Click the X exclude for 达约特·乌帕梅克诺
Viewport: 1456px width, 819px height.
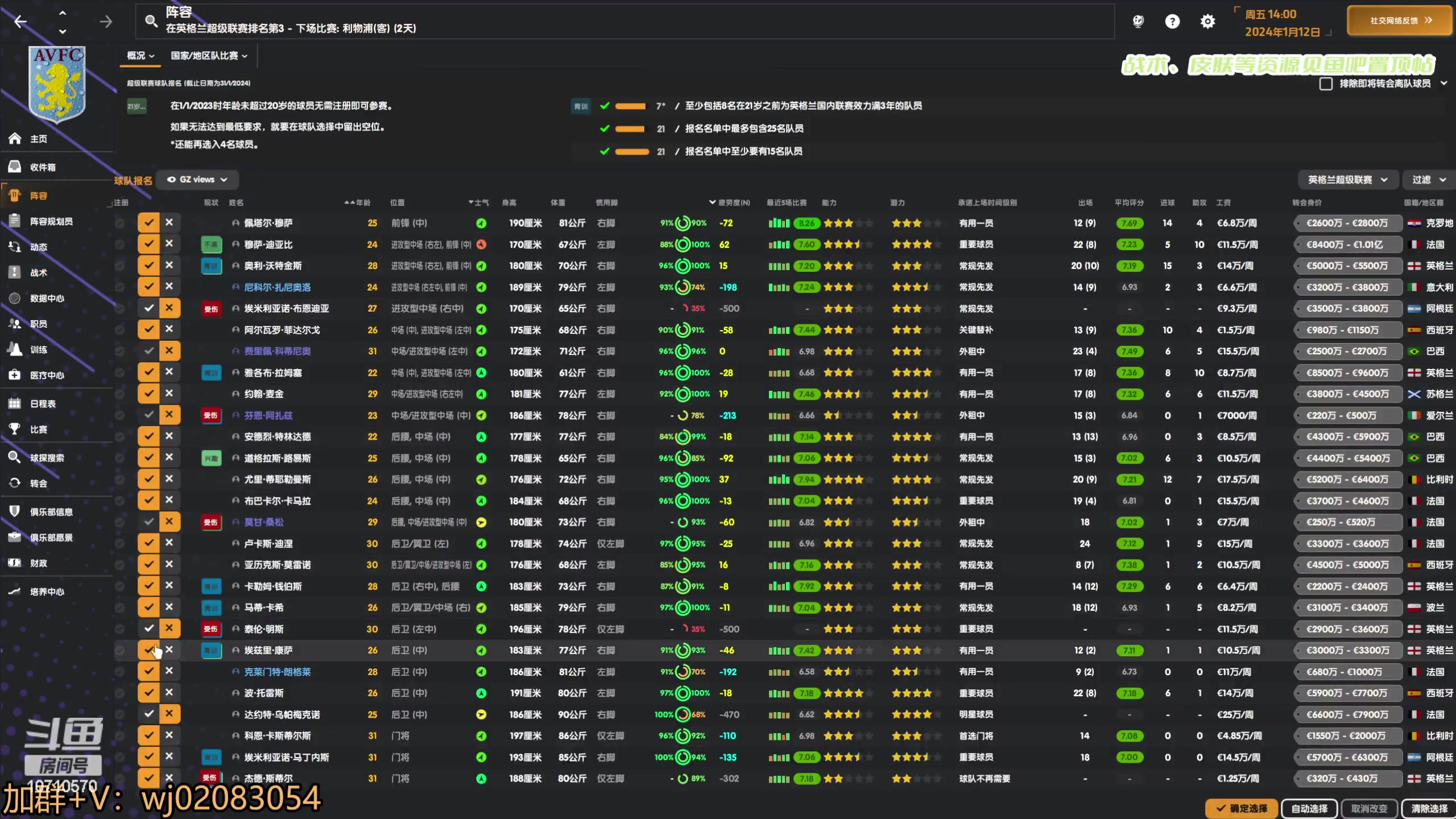click(169, 714)
